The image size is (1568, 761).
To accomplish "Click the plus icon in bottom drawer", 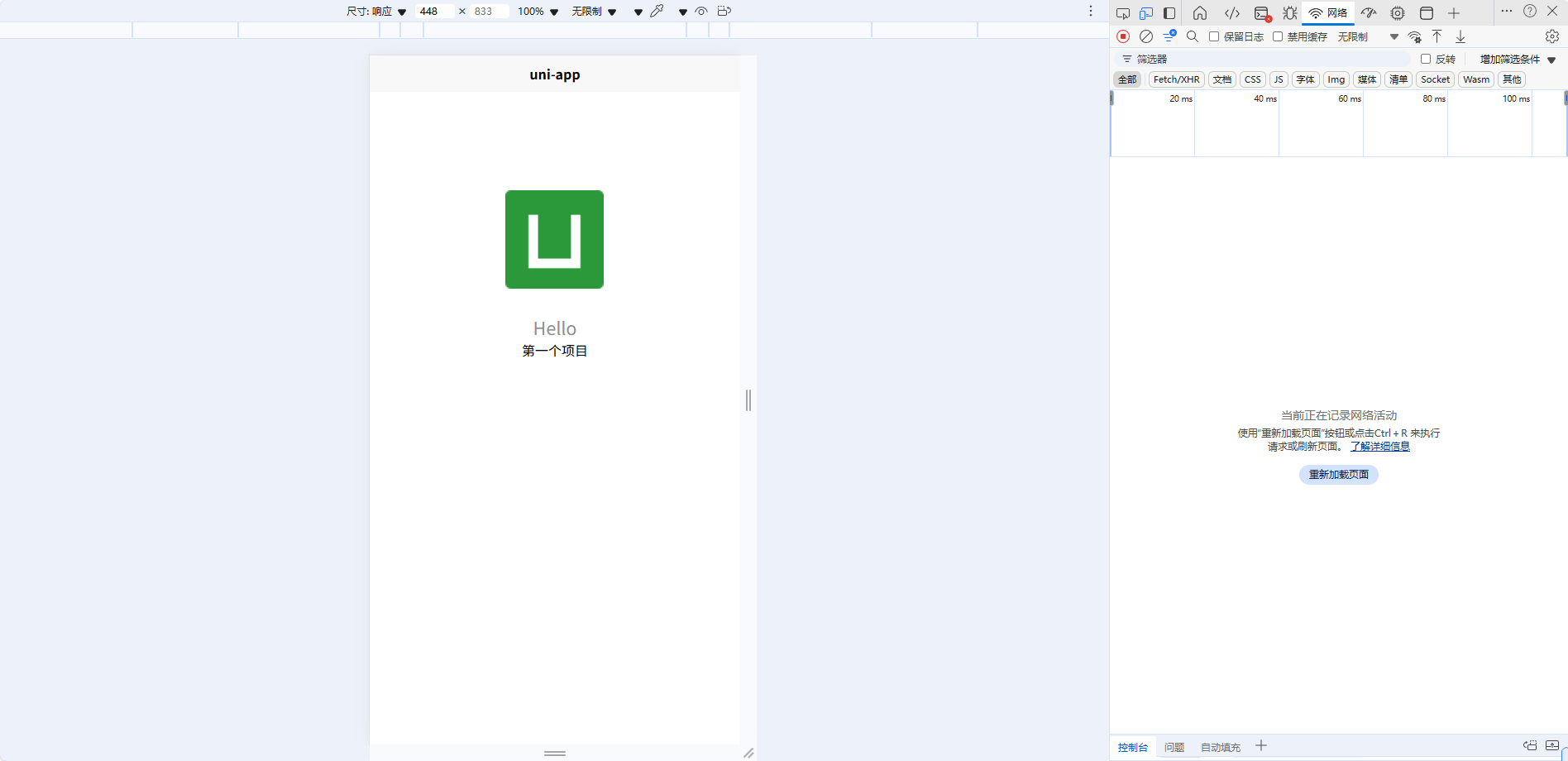I will tap(1261, 746).
